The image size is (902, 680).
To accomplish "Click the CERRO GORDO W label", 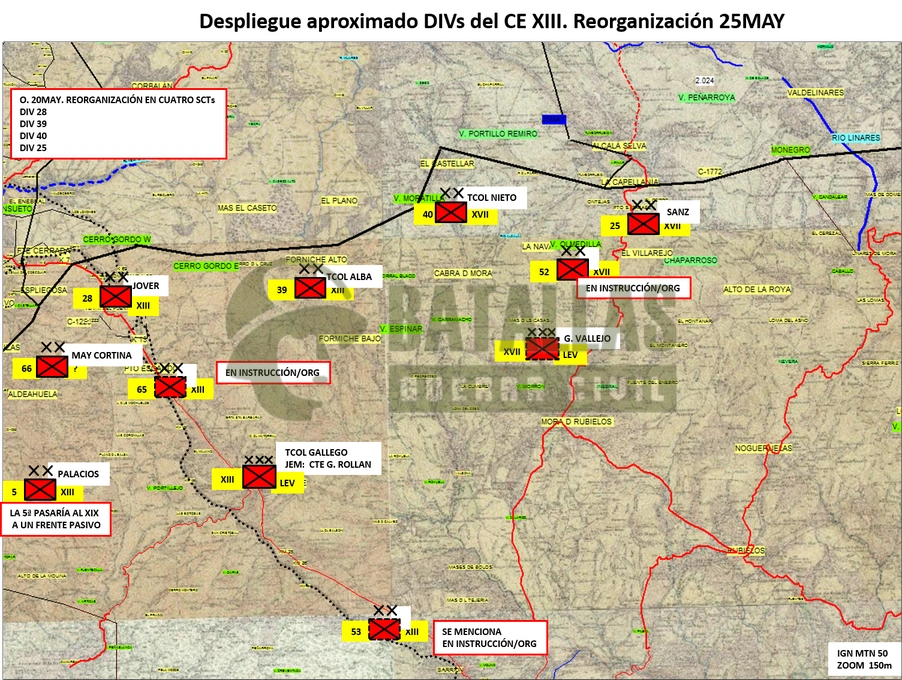I will [x=117, y=239].
